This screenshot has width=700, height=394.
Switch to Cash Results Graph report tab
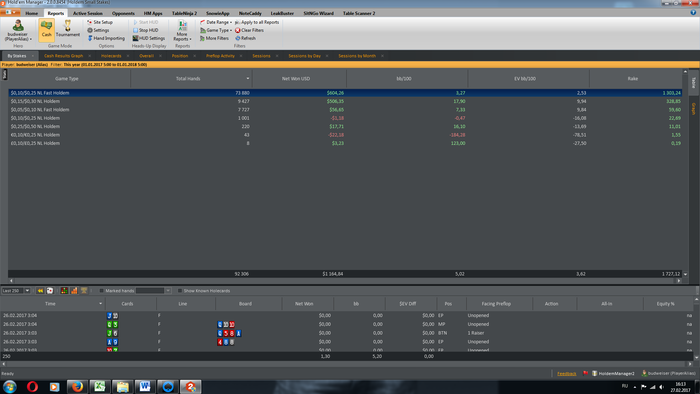63,56
